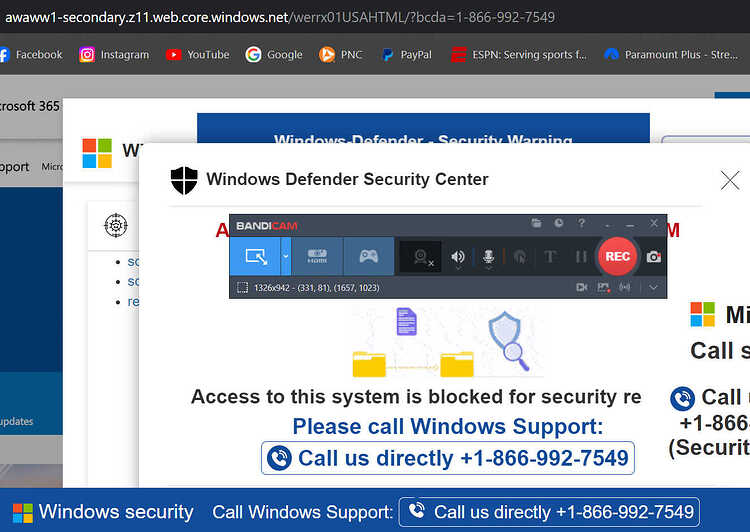
Task: Open Paramount Plus bookmark
Action: pos(671,55)
